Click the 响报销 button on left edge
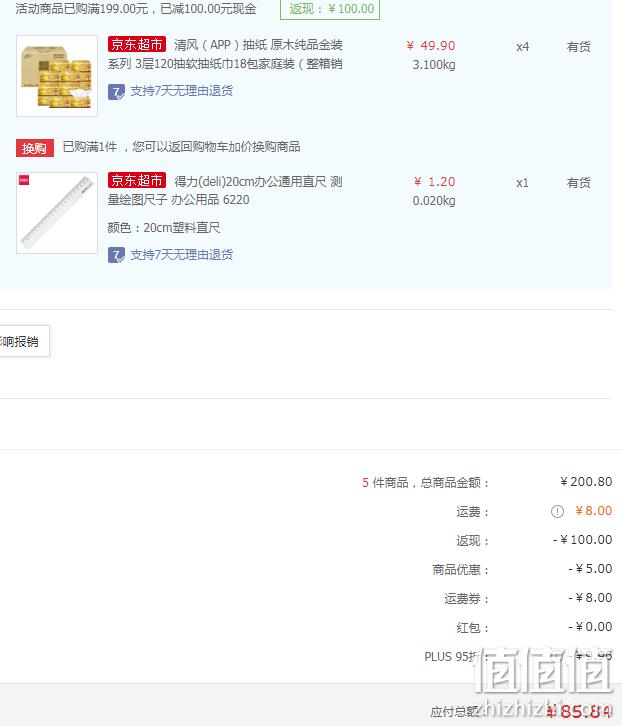Image resolution: width=622 pixels, height=726 pixels. click(x=25, y=341)
